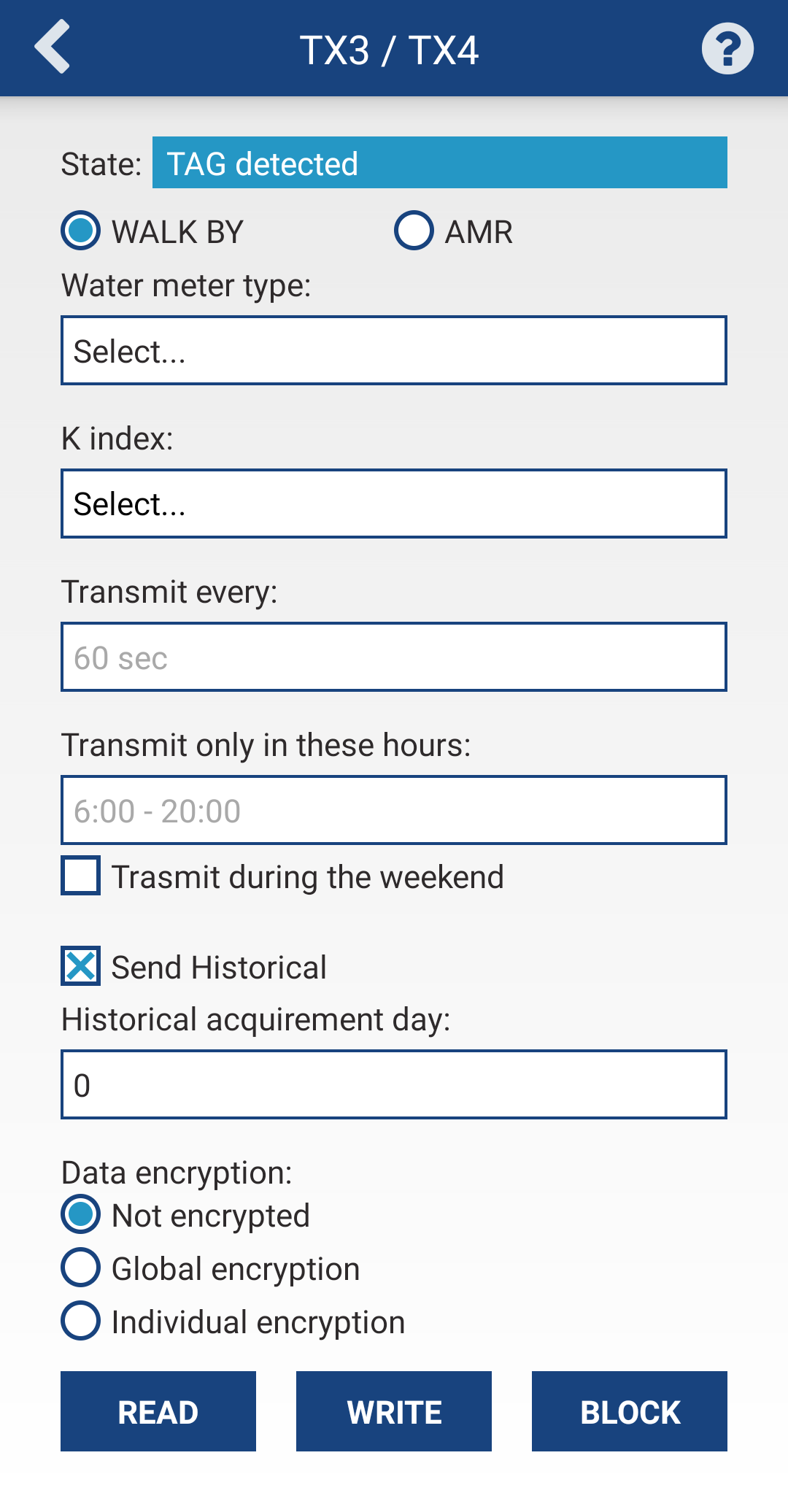788x1512 pixels.
Task: Enable Trasmit during the weekend checkbox
Action: tap(81, 876)
